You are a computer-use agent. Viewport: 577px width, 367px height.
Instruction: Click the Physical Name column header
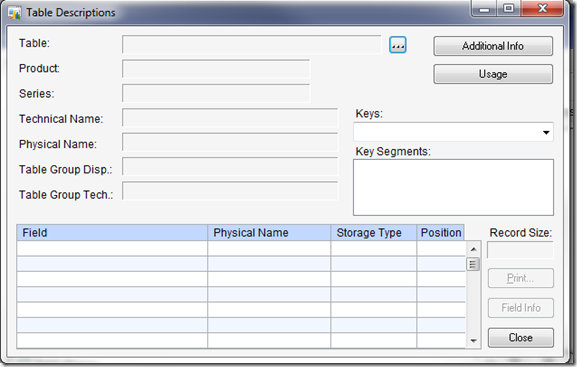(269, 233)
